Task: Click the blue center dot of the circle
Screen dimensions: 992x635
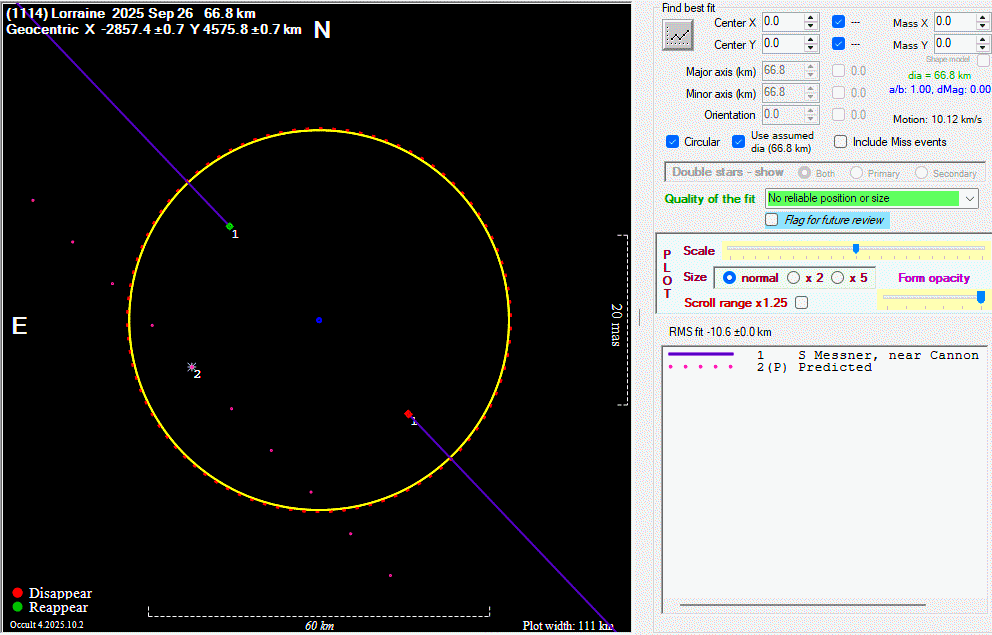Action: 319,320
